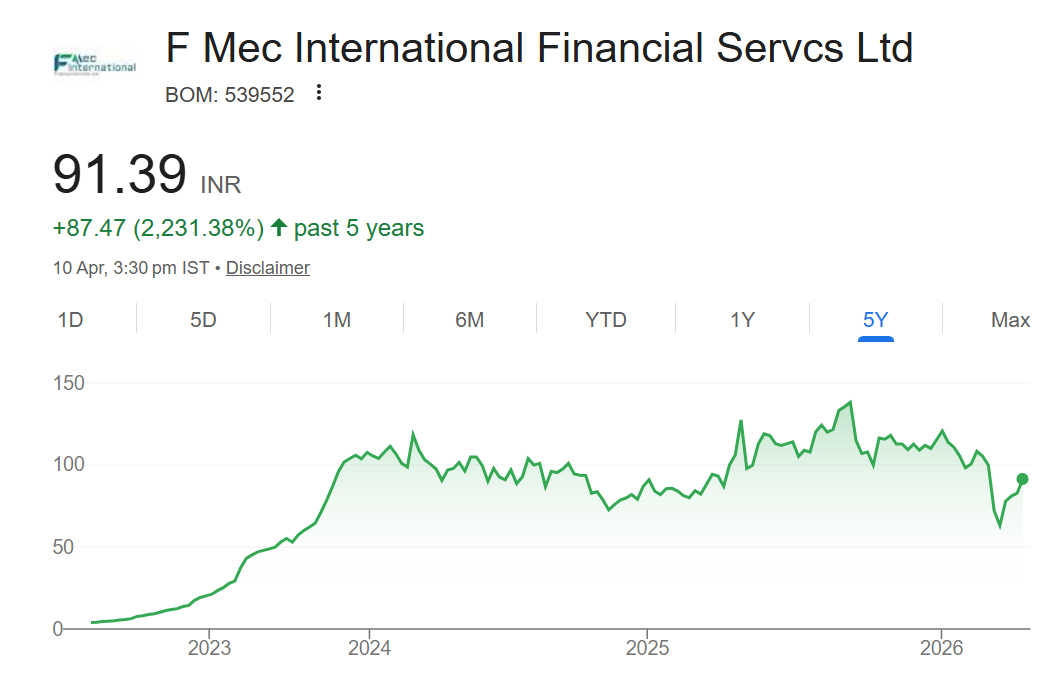Open the Disclaimer link
This screenshot has width=1053, height=676.
click(267, 268)
